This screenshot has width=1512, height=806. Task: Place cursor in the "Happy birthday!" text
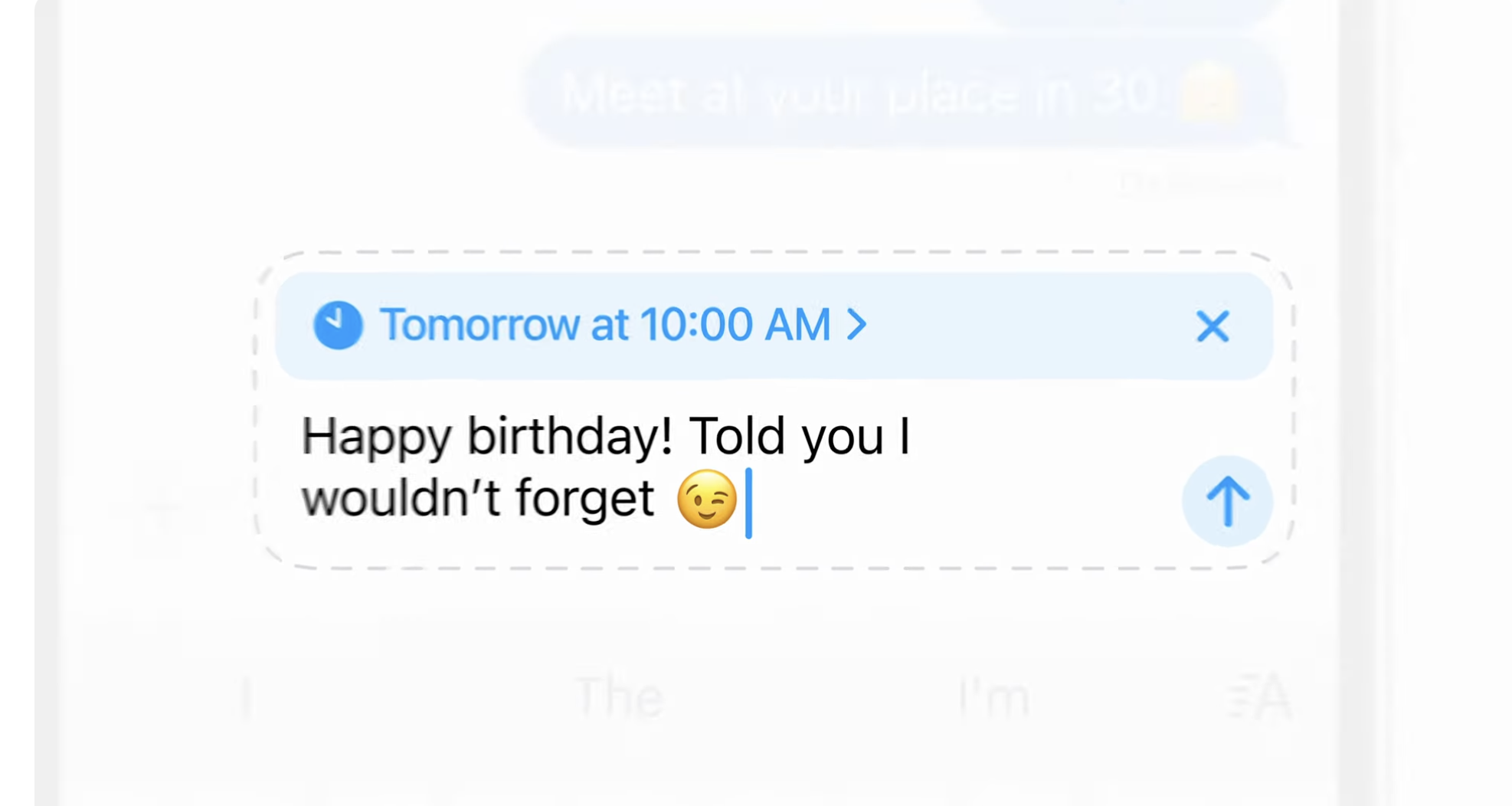(486, 437)
